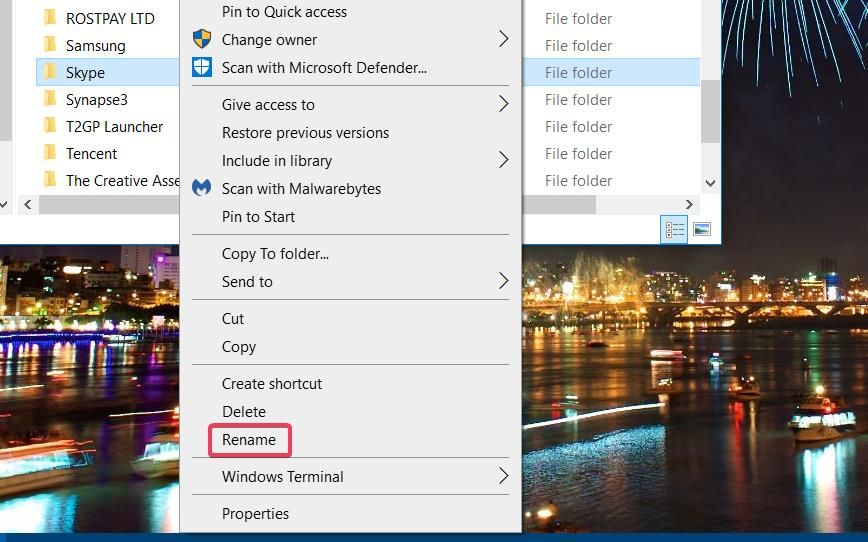Click File folder type in highlighted Skype row

tap(578, 73)
